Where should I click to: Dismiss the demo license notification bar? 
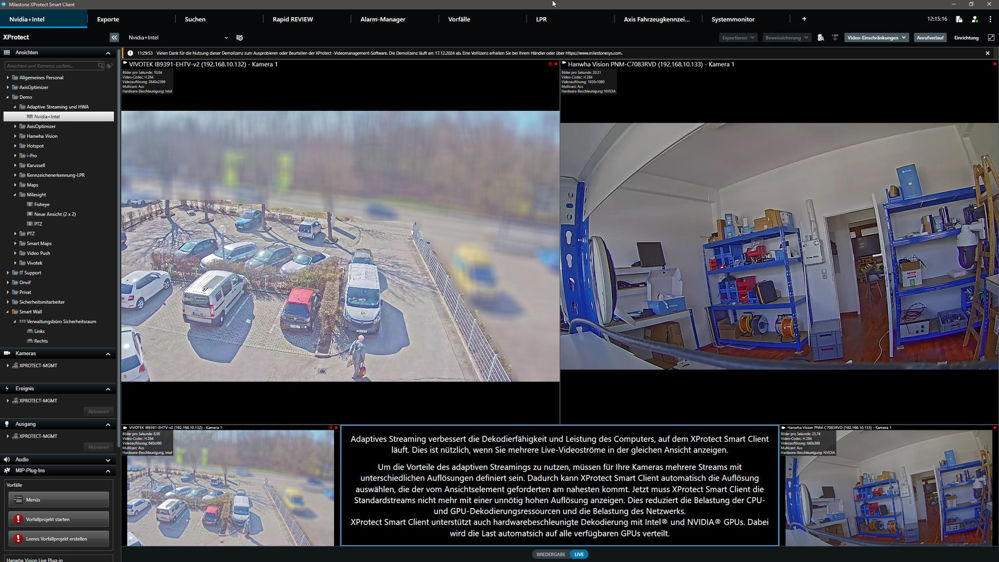(x=988, y=54)
